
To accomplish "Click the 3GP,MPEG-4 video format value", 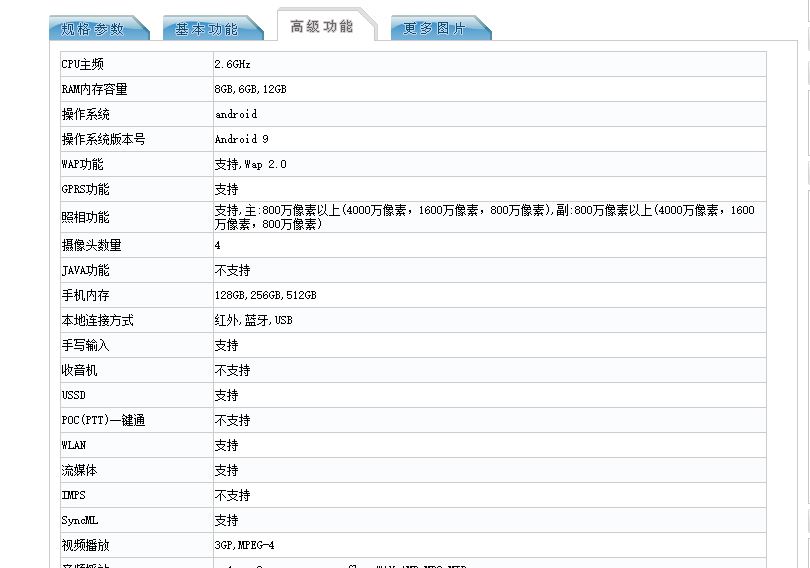I will 244,545.
